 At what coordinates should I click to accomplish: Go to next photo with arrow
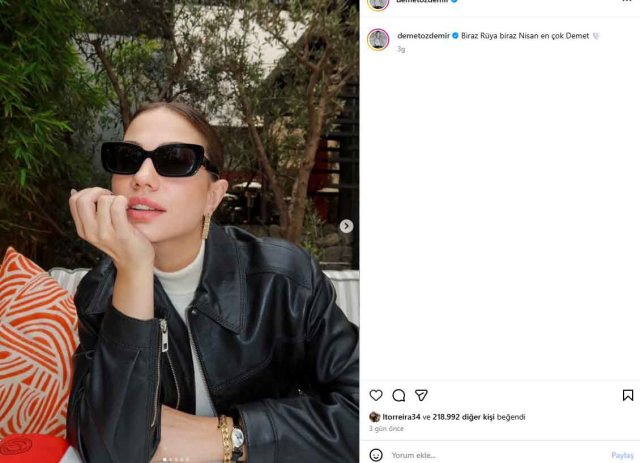(346, 226)
